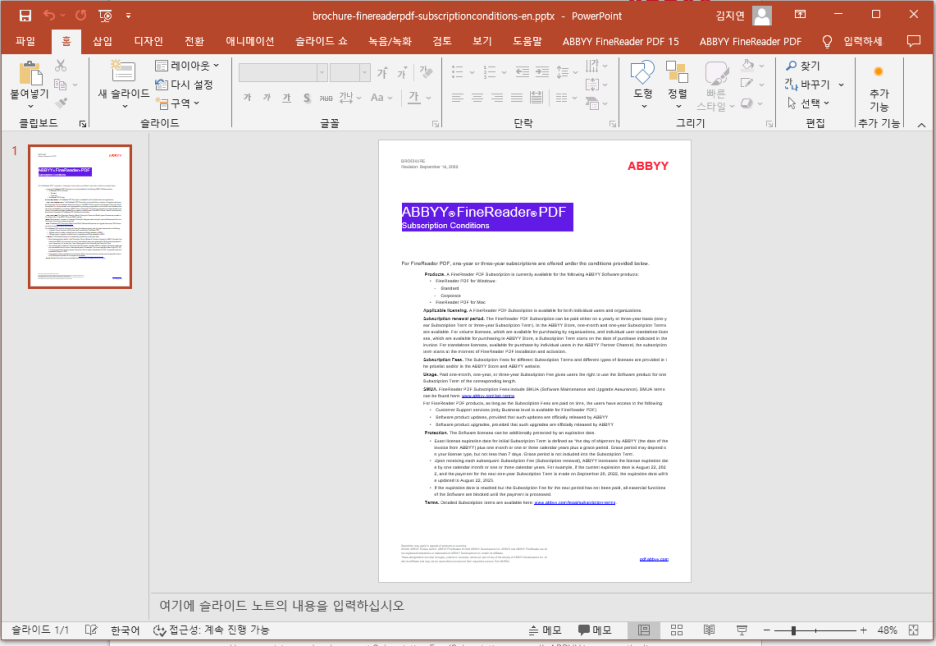Click the slide notes input area
The width and height of the screenshot is (936, 646).
[x=540, y=605]
